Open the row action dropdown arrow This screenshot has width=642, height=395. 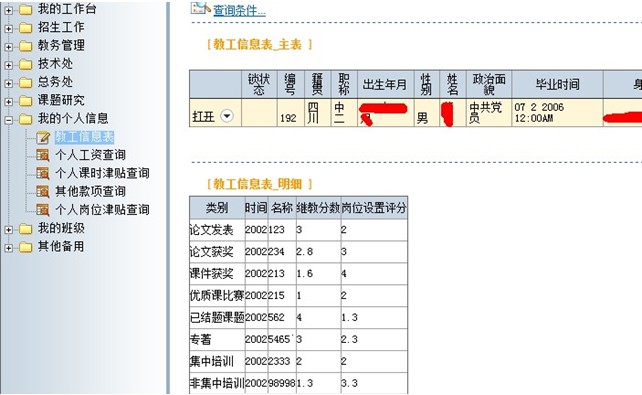227,116
